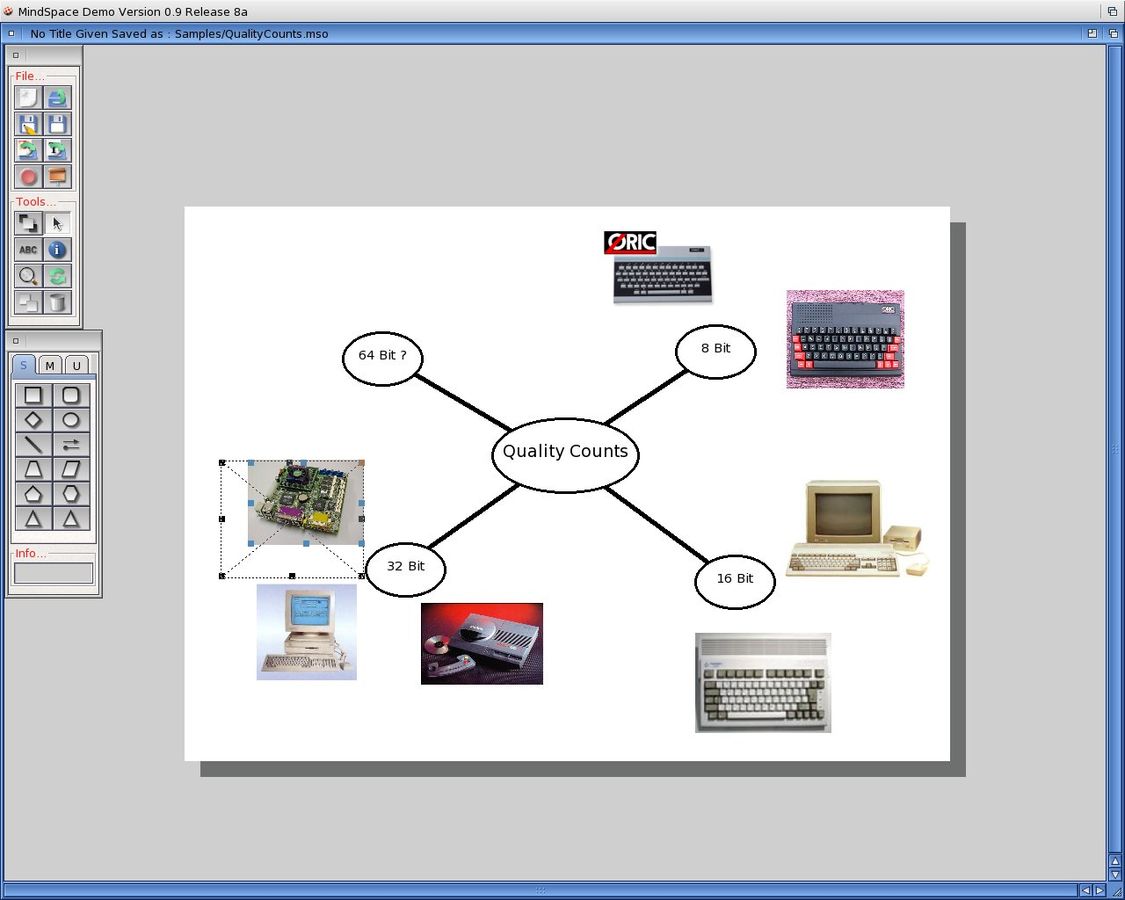Click the save with pencil floppy icon

(x=28, y=124)
